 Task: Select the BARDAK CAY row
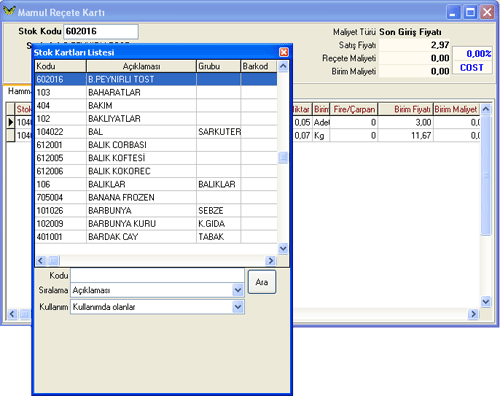[x=156, y=237]
